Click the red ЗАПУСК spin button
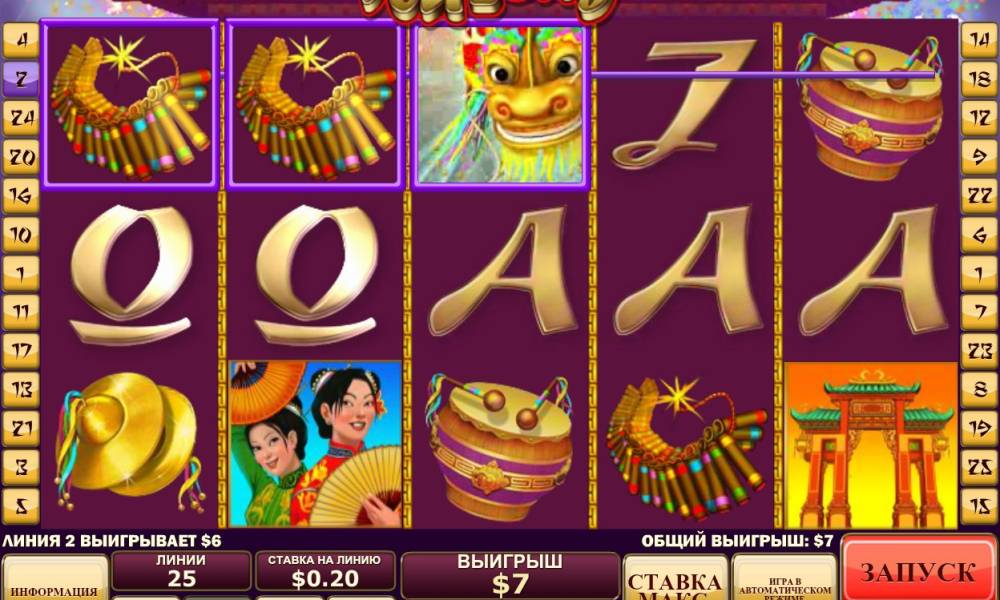The width and height of the screenshot is (1000, 600). click(x=918, y=569)
